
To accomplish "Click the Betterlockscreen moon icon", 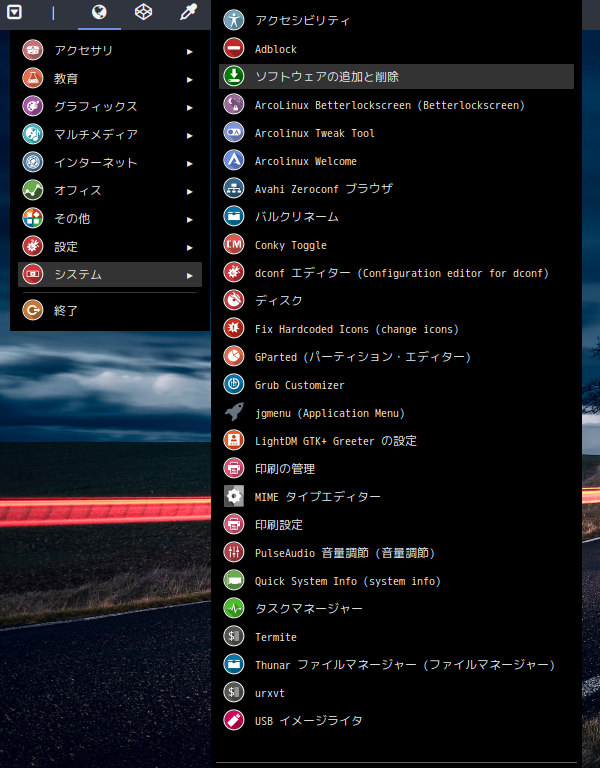I will tap(234, 104).
